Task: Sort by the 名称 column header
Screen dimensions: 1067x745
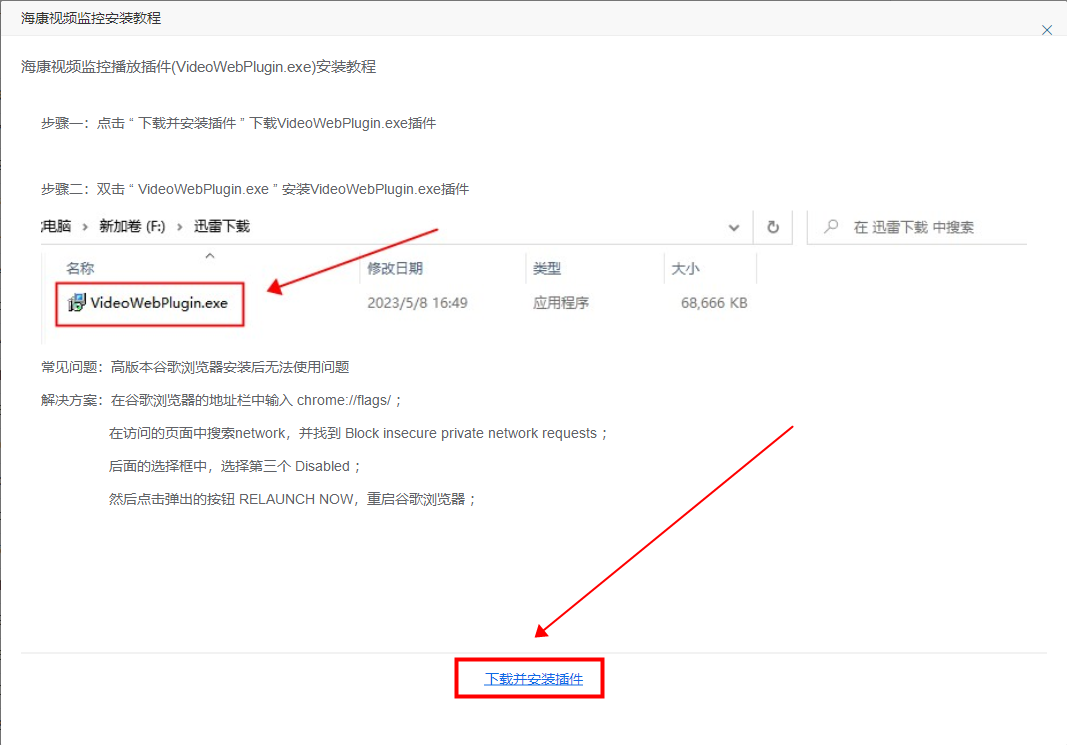Action: click(80, 268)
